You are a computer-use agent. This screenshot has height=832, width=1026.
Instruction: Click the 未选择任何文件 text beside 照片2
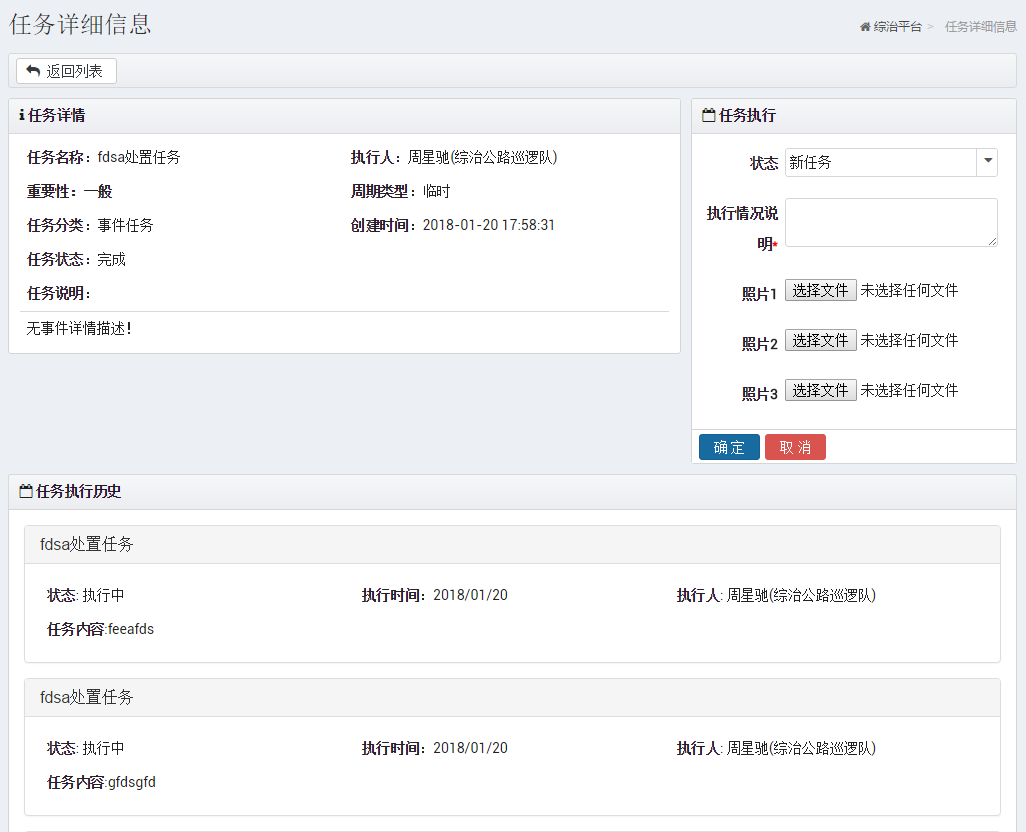coord(909,340)
